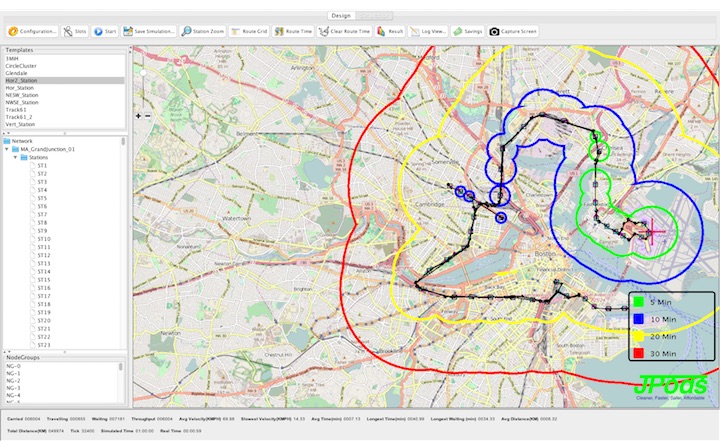The height and width of the screenshot is (441, 720).
Task: Click Save Simulation in the toolbar
Action: pyautogui.click(x=149, y=31)
